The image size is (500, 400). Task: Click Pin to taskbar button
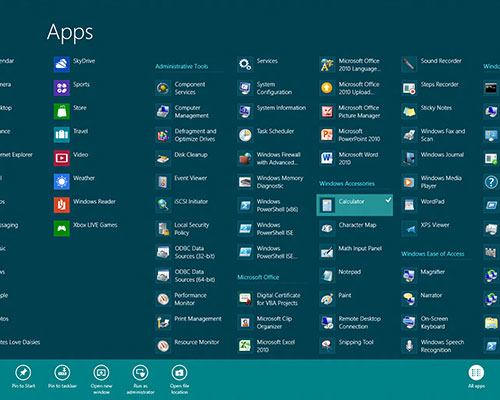pos(62,377)
